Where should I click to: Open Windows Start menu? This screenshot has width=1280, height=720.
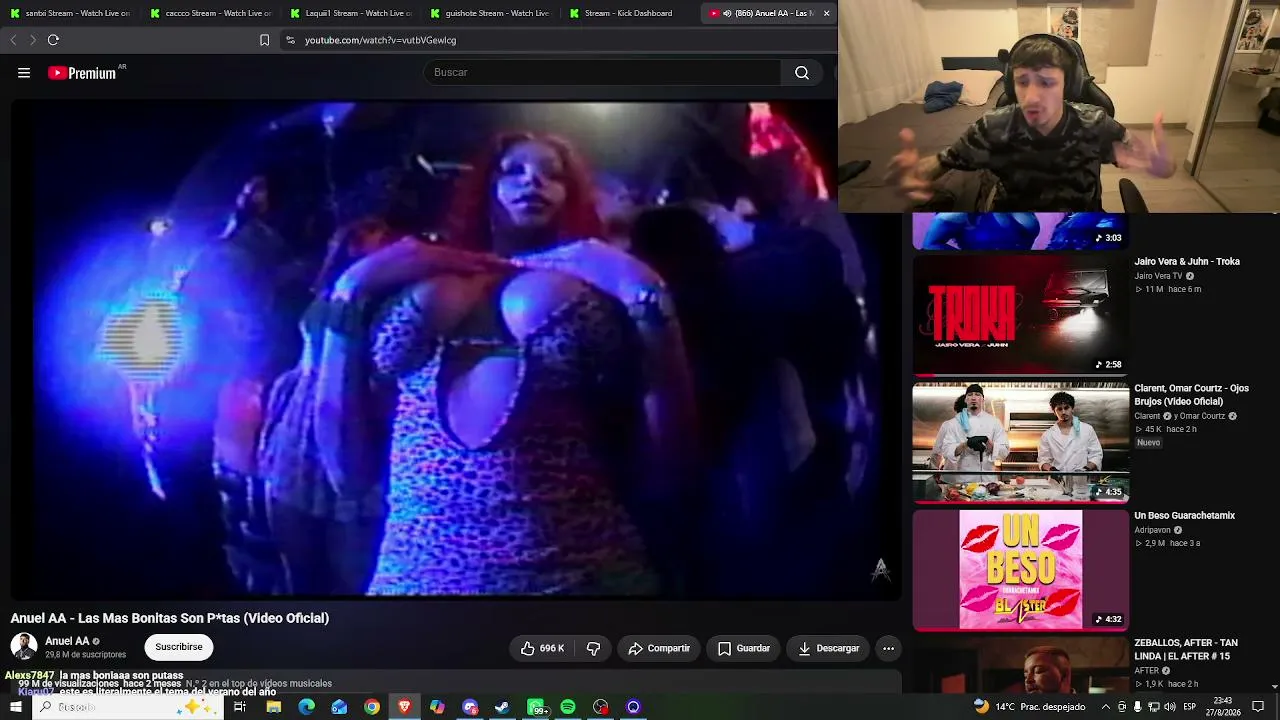(15, 707)
